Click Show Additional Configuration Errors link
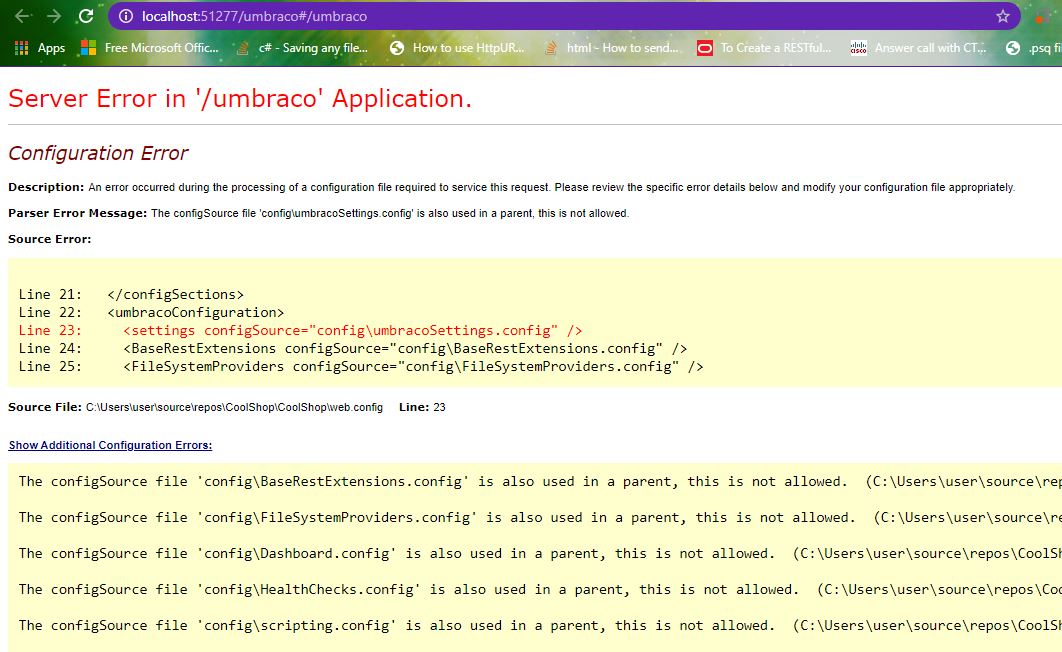 point(110,445)
